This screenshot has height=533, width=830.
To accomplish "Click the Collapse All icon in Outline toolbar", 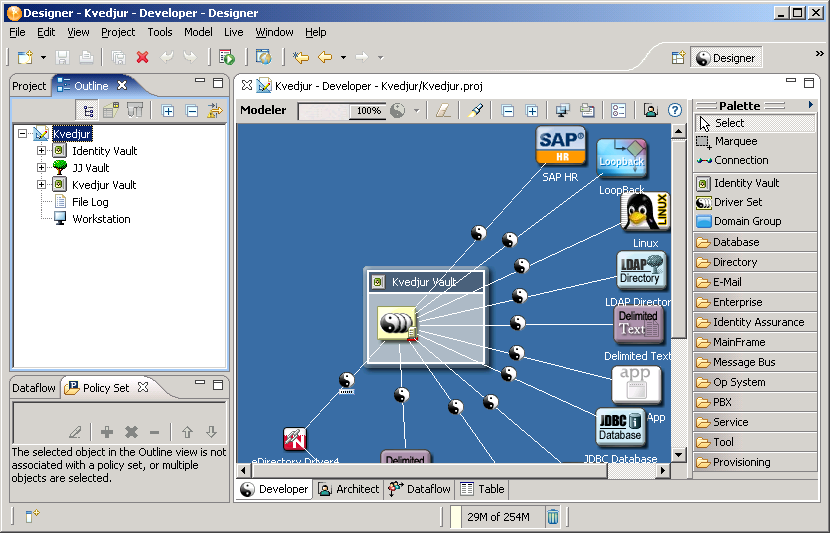I will click(x=192, y=111).
